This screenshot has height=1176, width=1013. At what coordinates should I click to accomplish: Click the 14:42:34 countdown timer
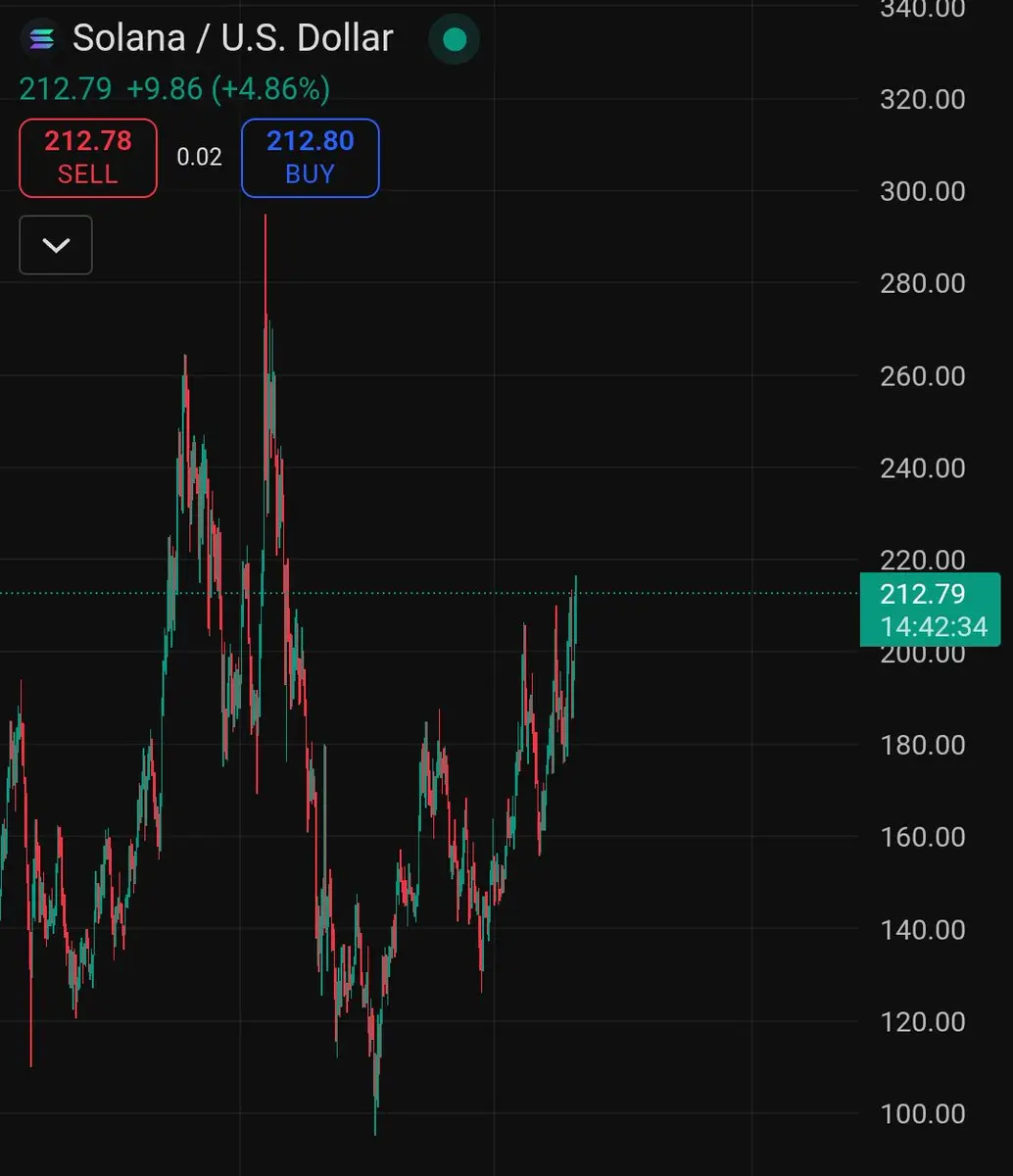[x=934, y=627]
